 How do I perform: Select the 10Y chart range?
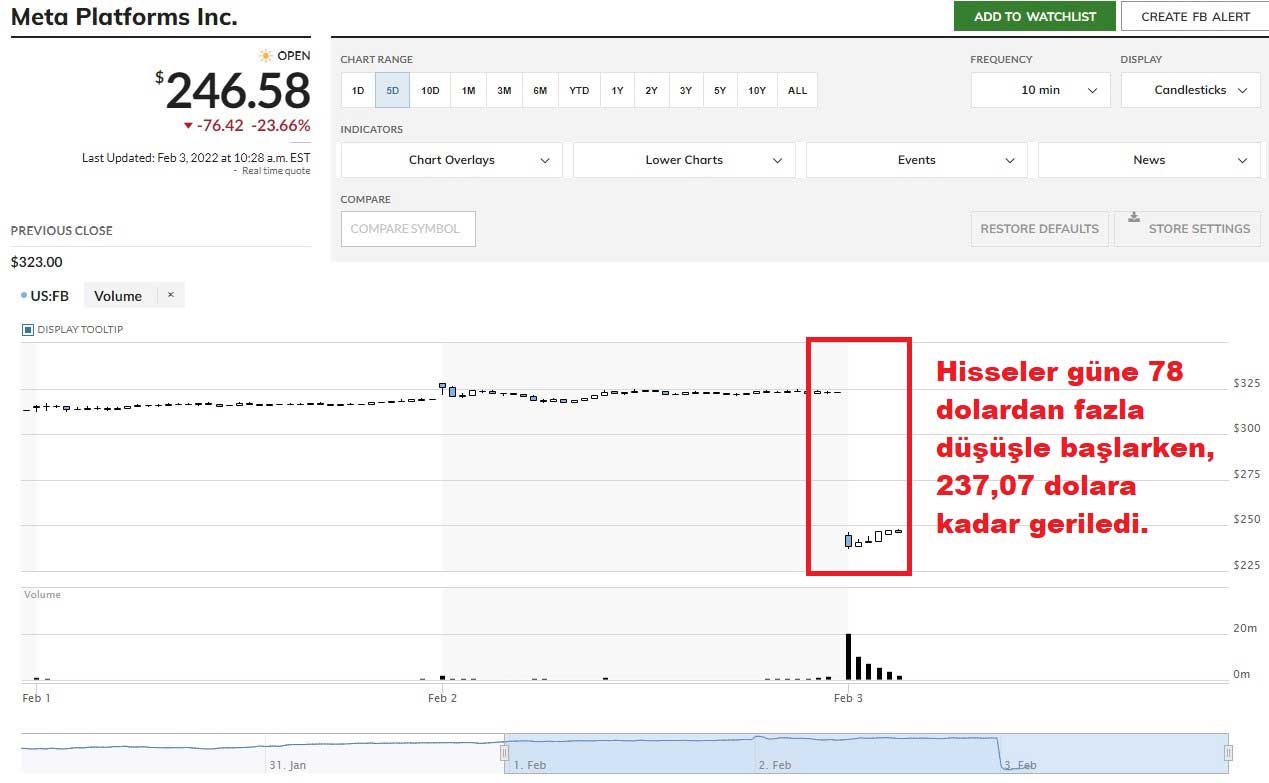[x=757, y=90]
